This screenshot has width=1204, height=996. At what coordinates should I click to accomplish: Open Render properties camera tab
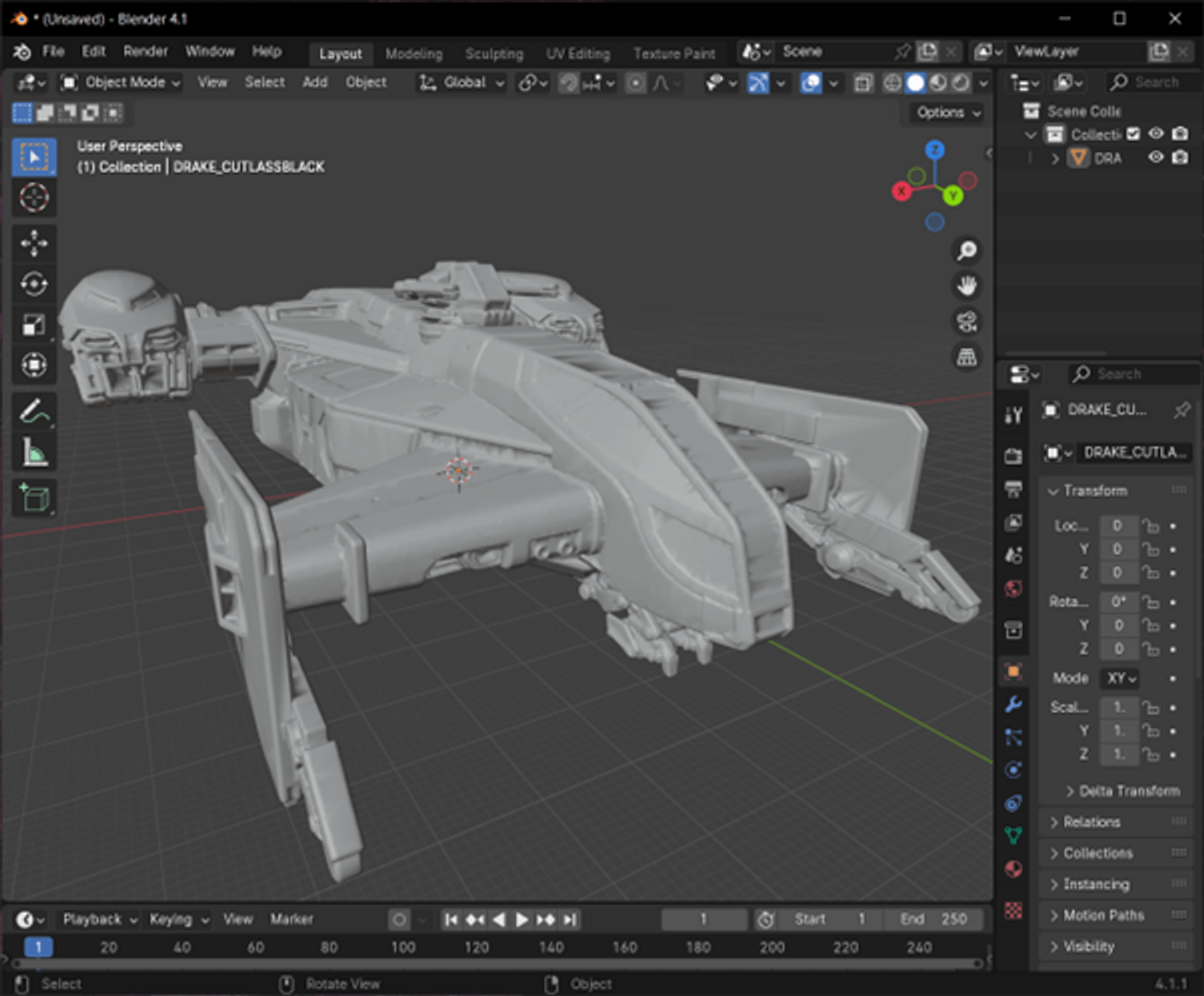[x=1013, y=454]
